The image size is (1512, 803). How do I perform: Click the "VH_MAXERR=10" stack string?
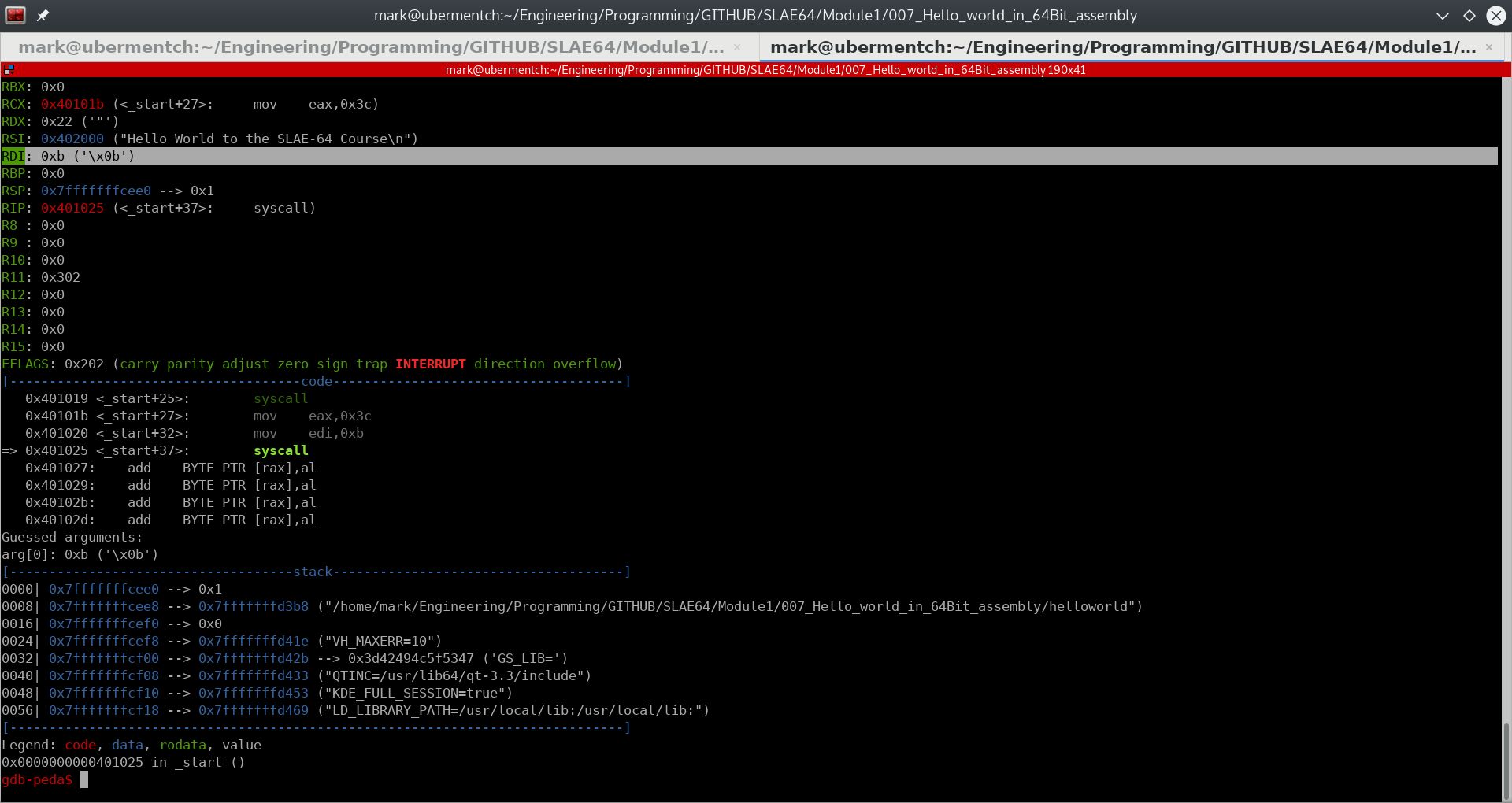point(380,641)
